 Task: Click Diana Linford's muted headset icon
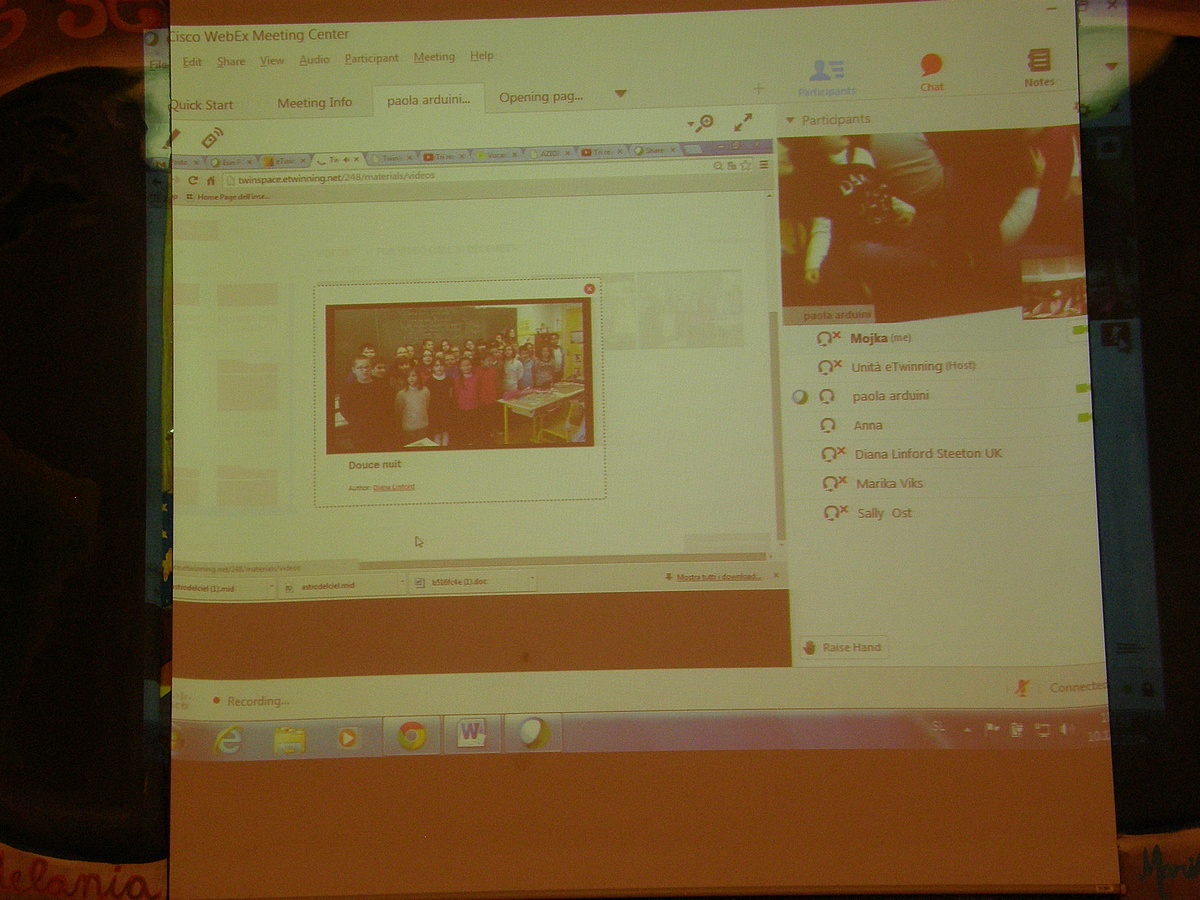[833, 454]
